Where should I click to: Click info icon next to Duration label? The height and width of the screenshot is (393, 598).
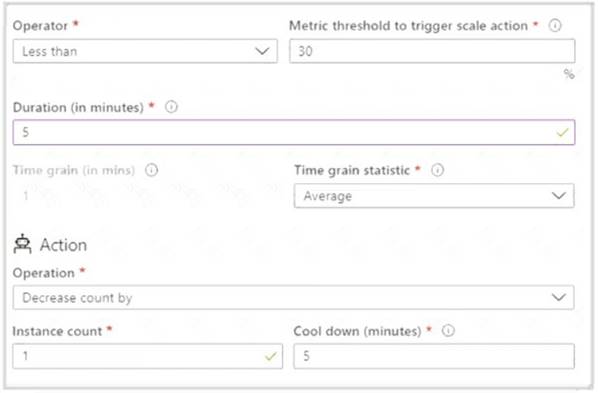171,107
